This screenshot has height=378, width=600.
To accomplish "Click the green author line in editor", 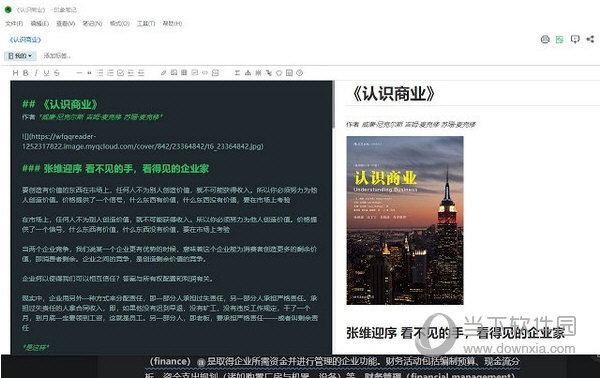I will [x=92, y=117].
